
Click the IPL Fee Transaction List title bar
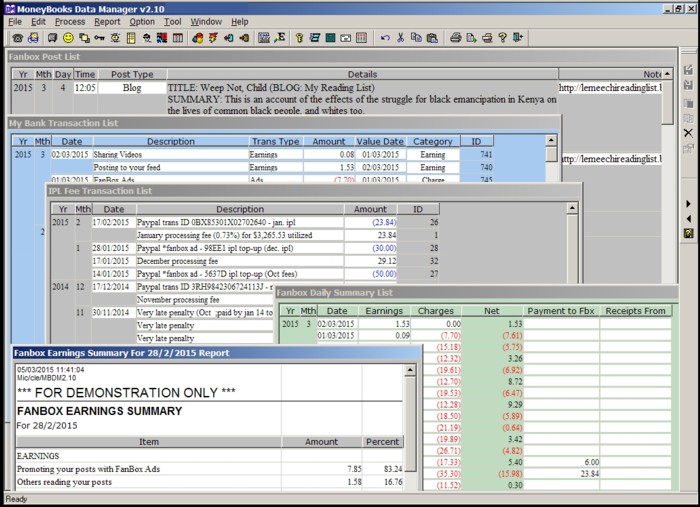point(314,191)
